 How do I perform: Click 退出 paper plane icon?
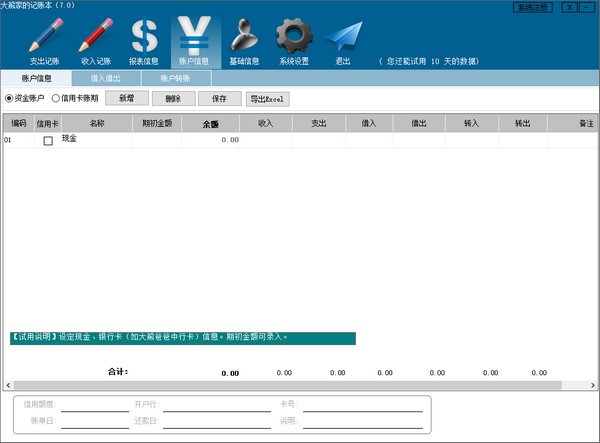pyautogui.click(x=343, y=41)
